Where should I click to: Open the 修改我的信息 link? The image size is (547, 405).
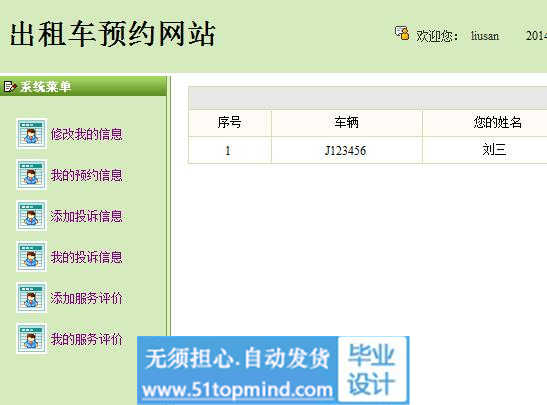pyautogui.click(x=87, y=134)
